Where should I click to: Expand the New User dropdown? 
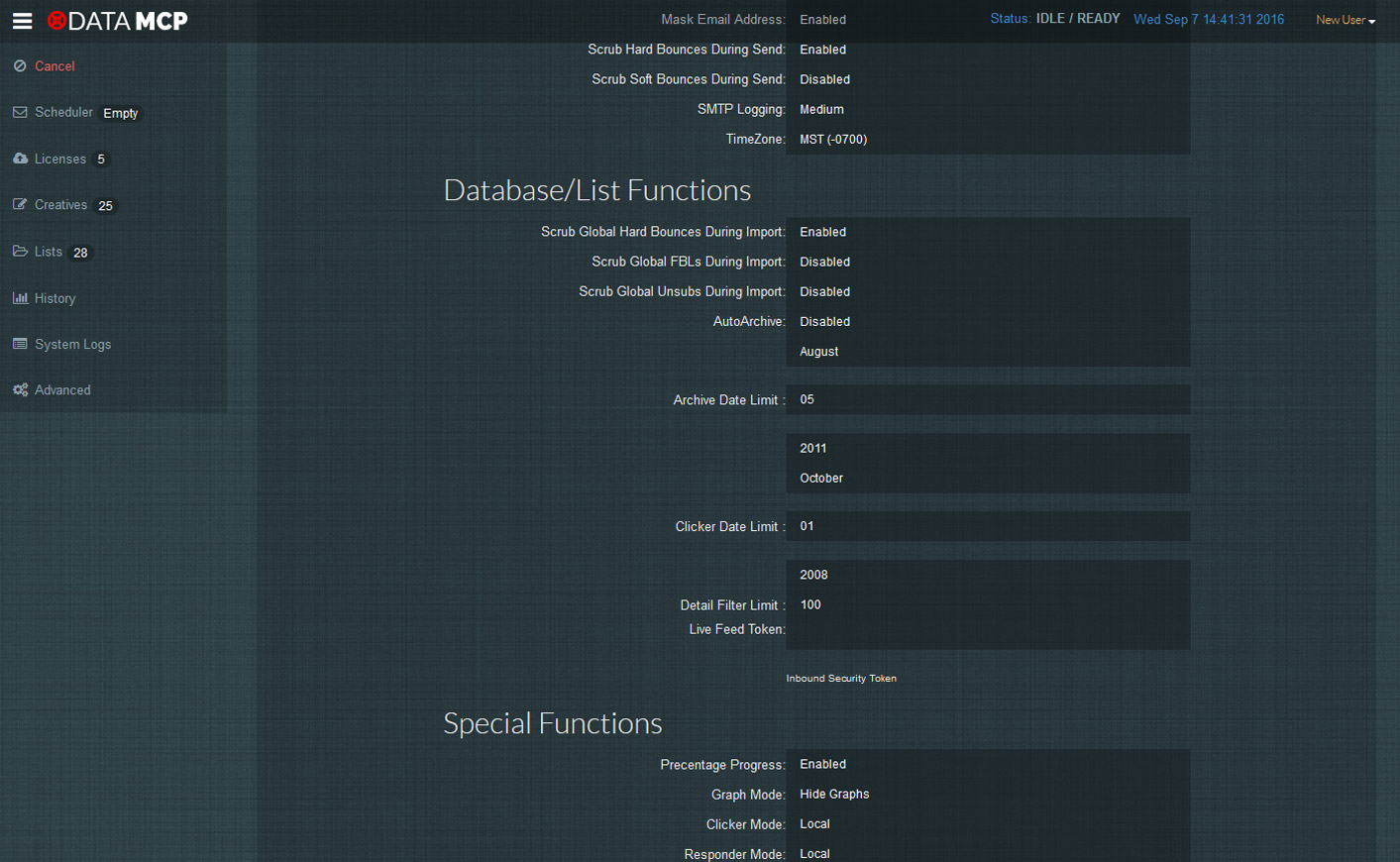click(1346, 20)
